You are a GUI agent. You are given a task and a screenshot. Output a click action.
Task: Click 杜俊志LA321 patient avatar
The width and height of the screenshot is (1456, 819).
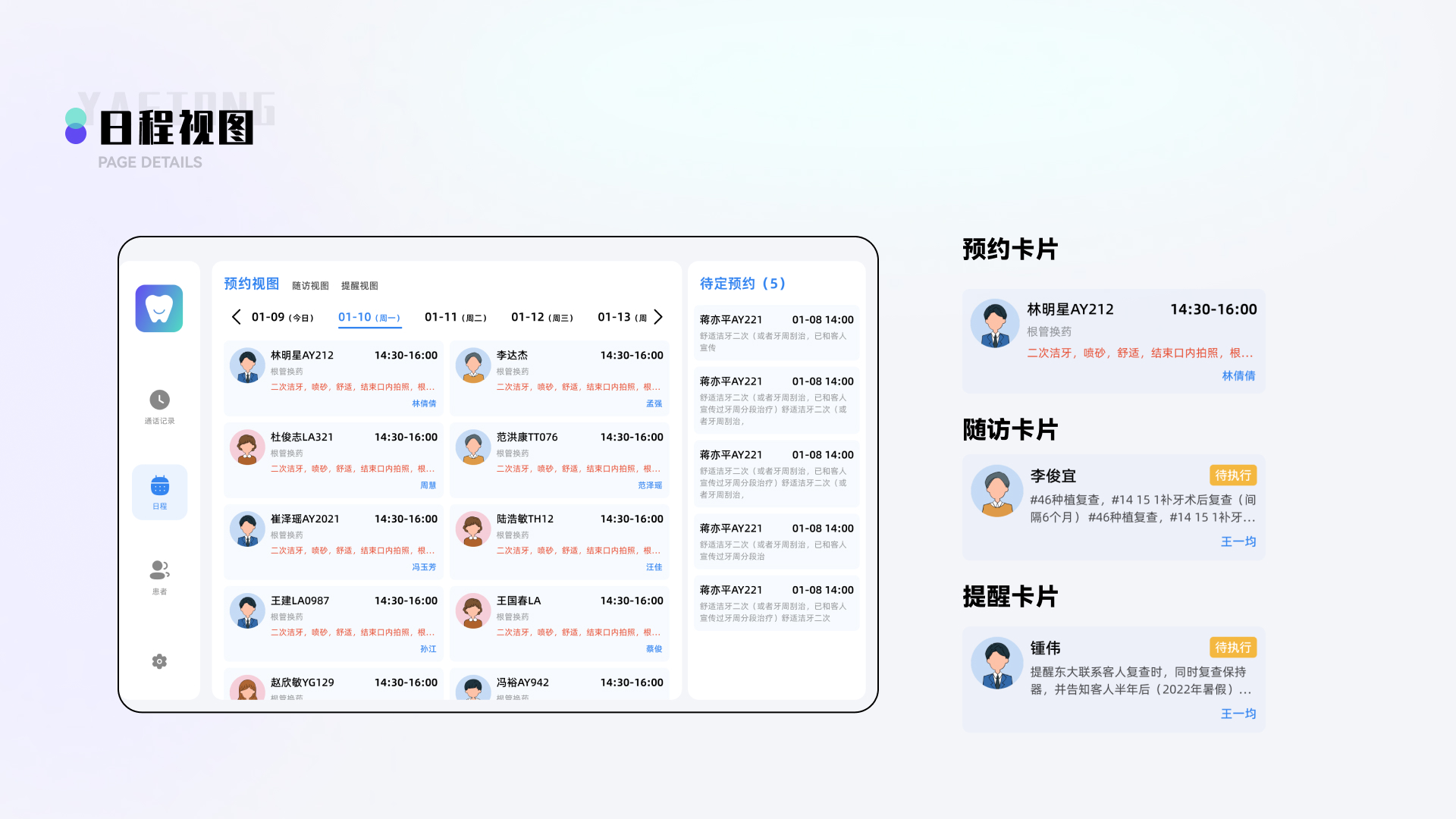coord(247,447)
